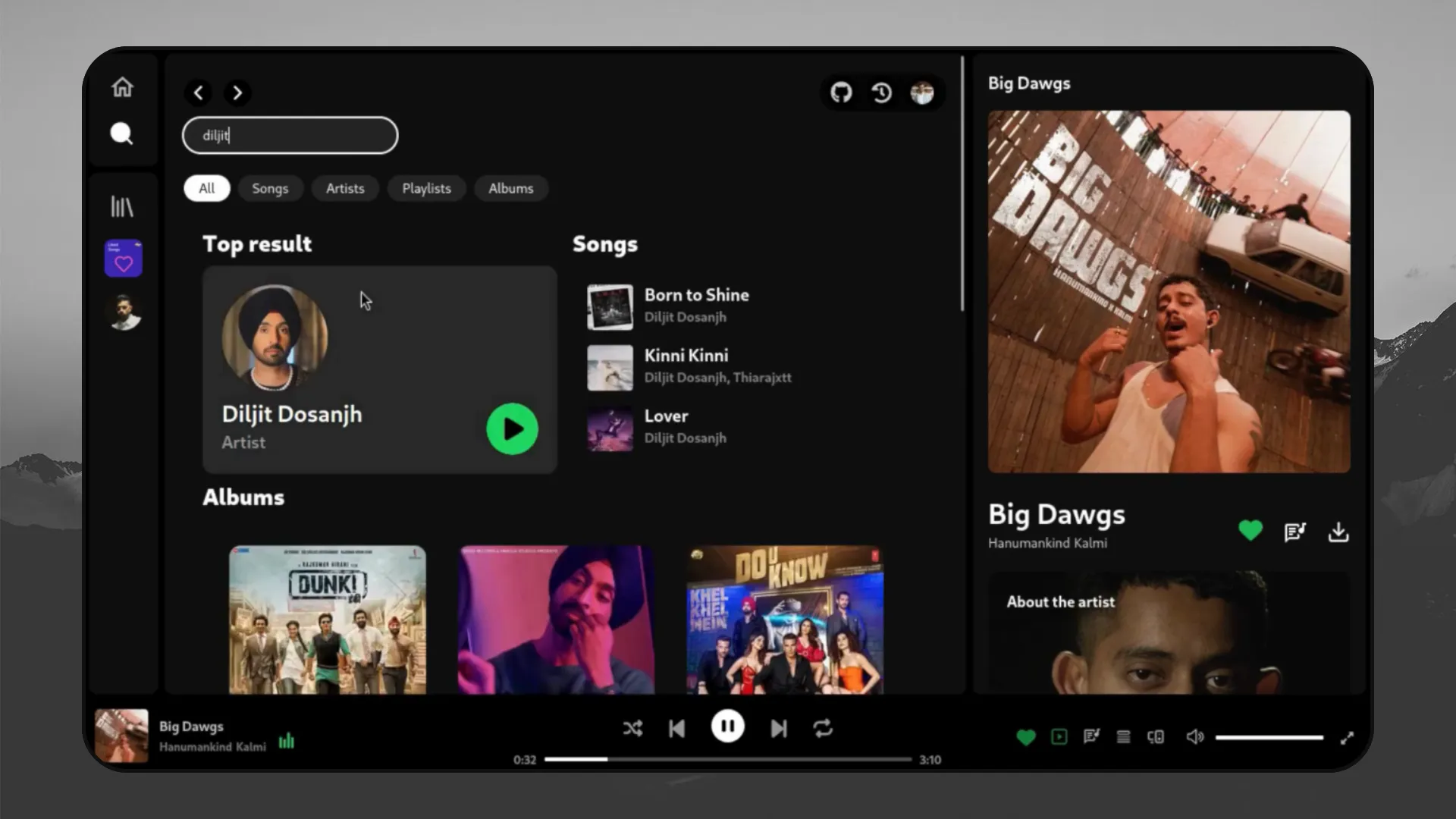Viewport: 1456px width, 819px height.
Task: Play Diljit Dosanjh with green play button
Action: 512,429
